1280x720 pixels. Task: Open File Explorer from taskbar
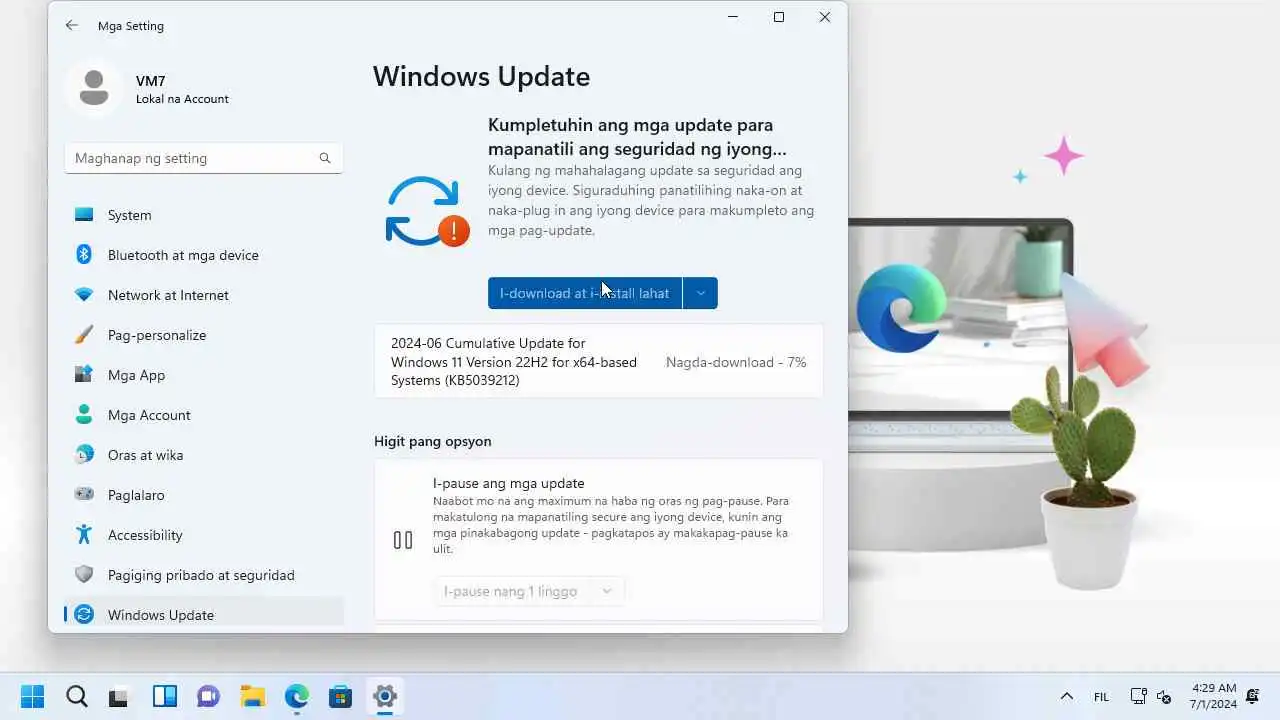point(252,696)
